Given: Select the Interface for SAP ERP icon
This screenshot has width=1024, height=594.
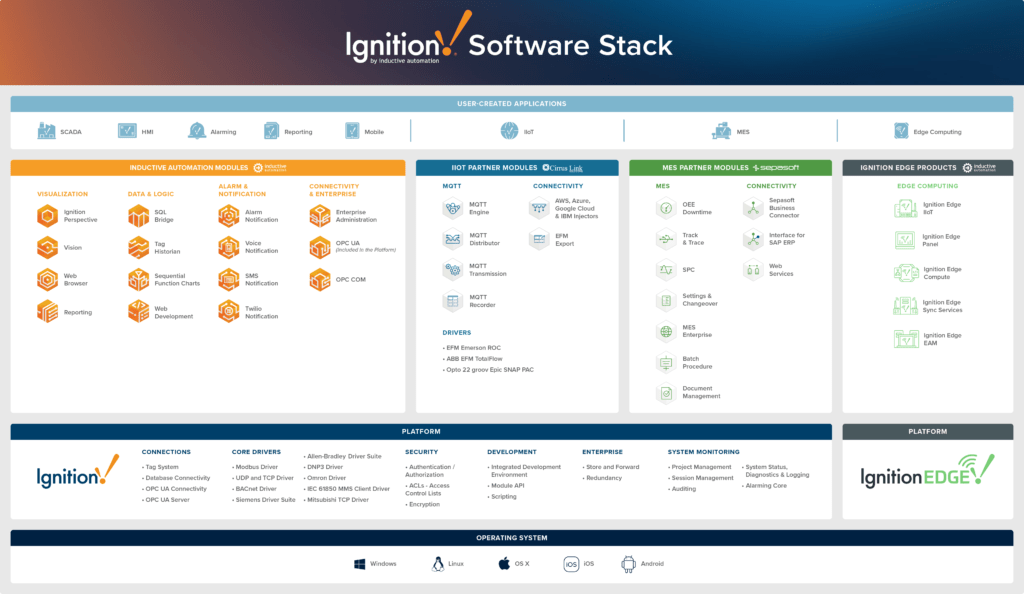Looking at the screenshot, I should click(x=753, y=239).
